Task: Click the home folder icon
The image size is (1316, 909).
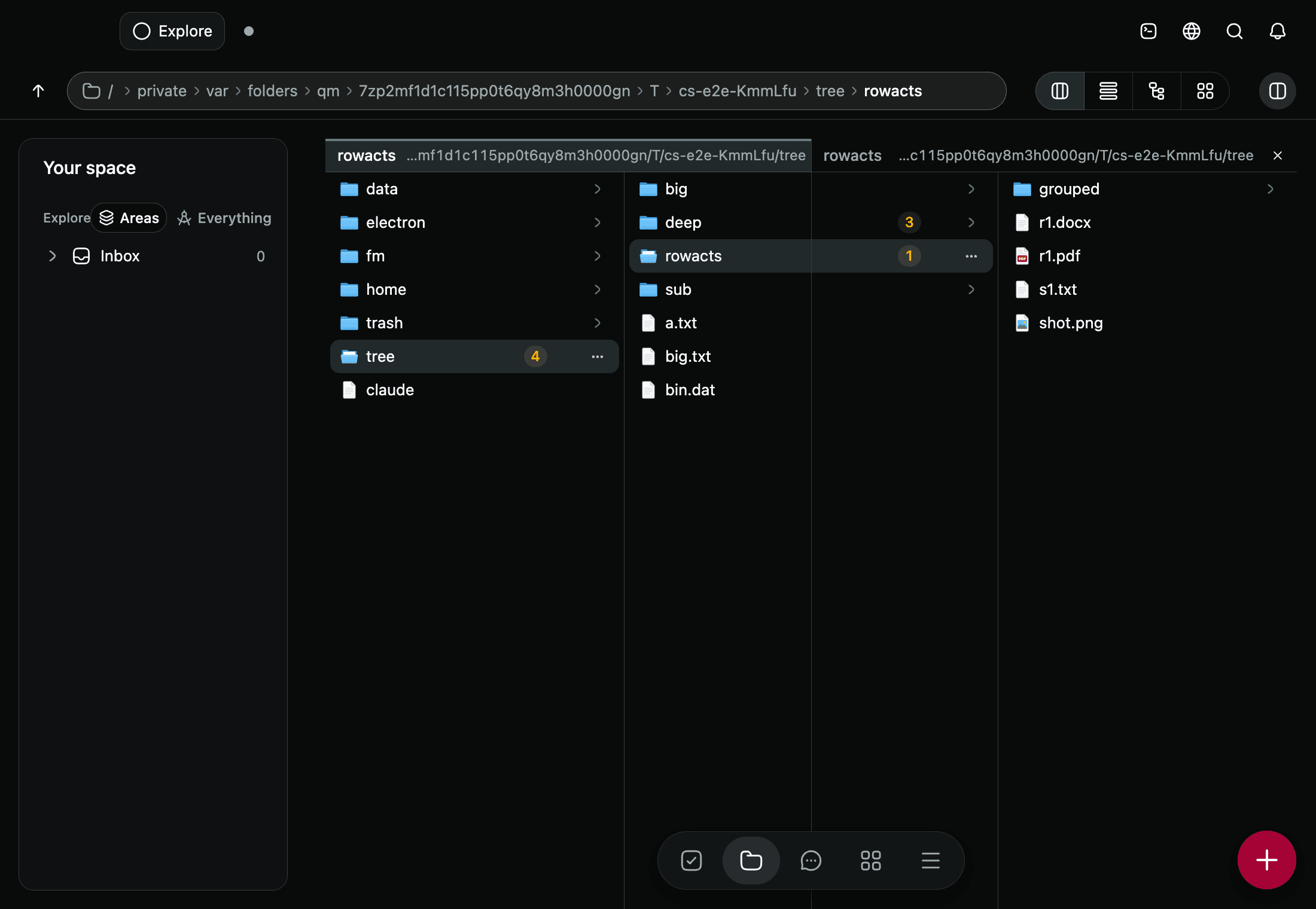Action: tap(349, 289)
